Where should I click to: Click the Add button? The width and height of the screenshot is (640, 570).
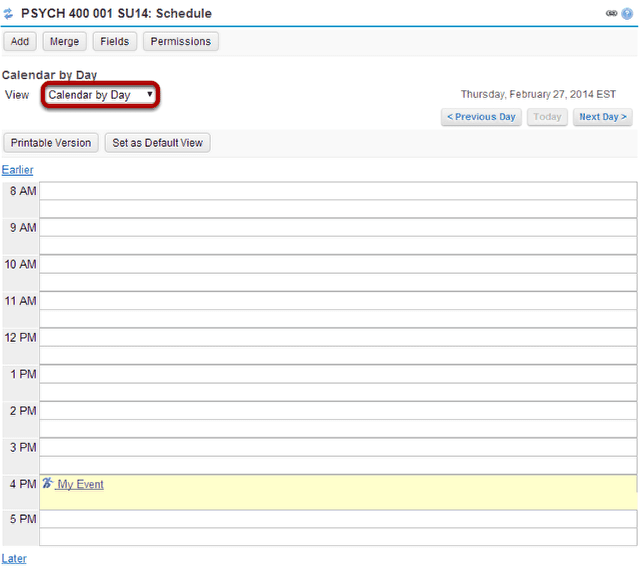[x=20, y=41]
